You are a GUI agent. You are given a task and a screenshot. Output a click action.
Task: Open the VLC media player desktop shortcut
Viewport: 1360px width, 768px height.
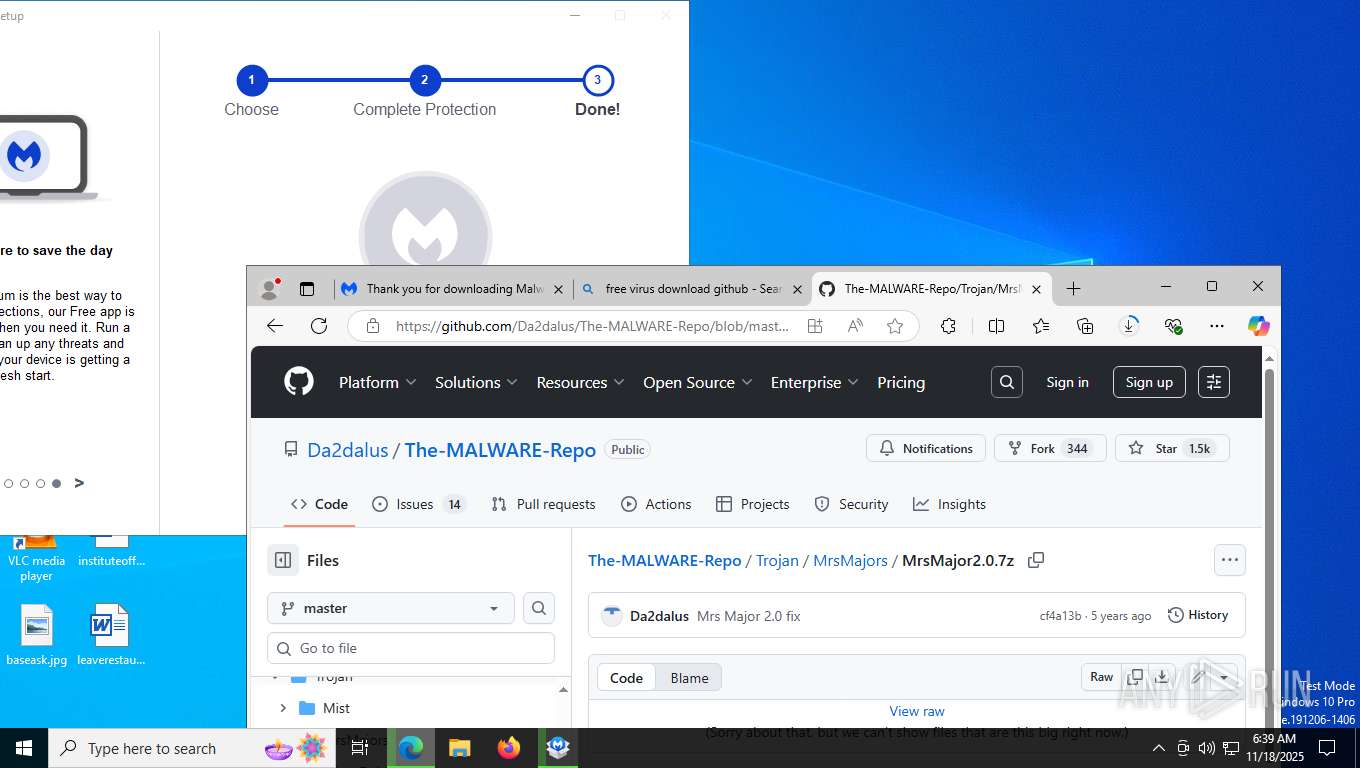coord(36,558)
